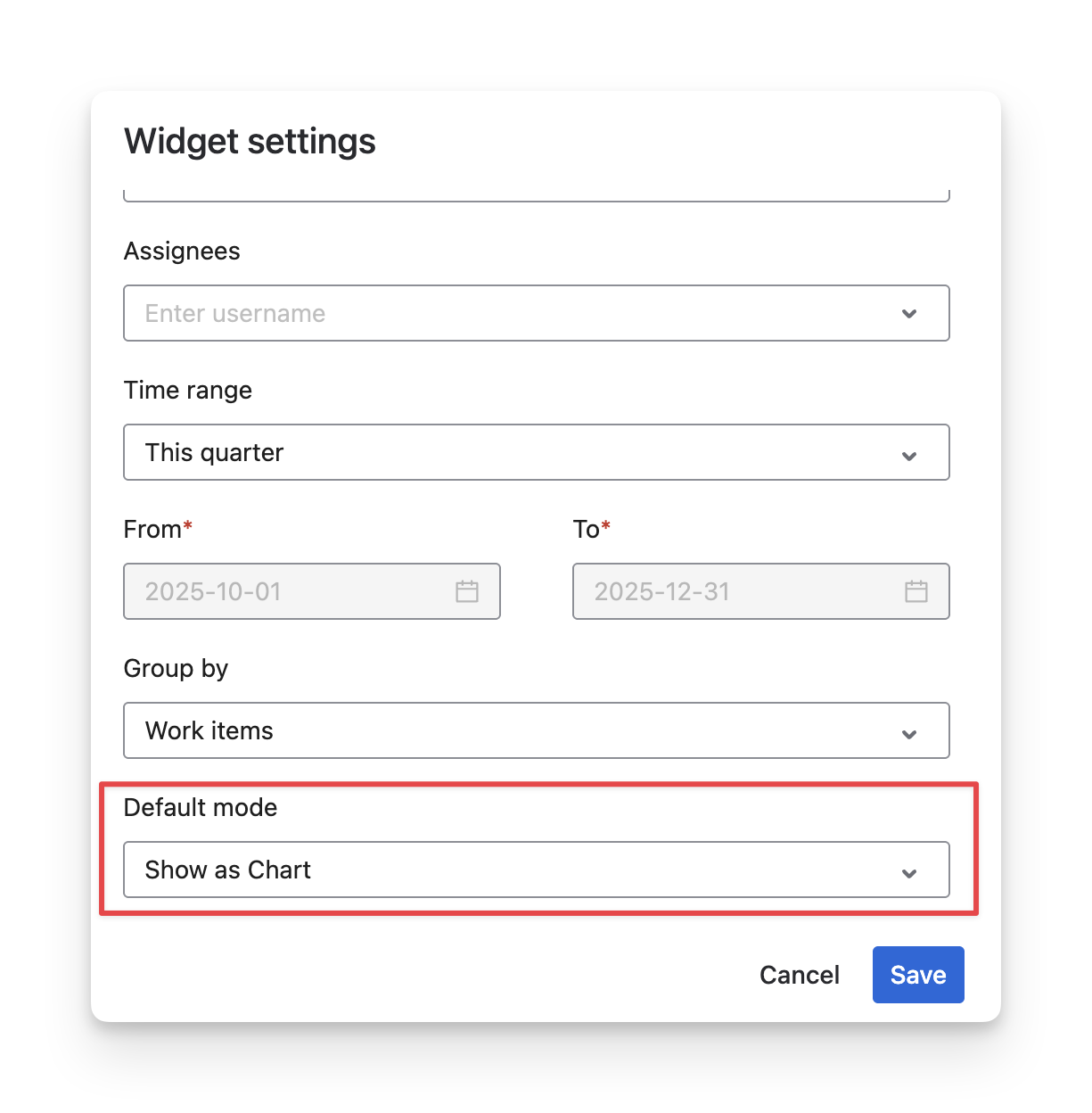Cancel the widget settings dialog
Viewport: 1092px width, 1113px height.
tap(799, 975)
